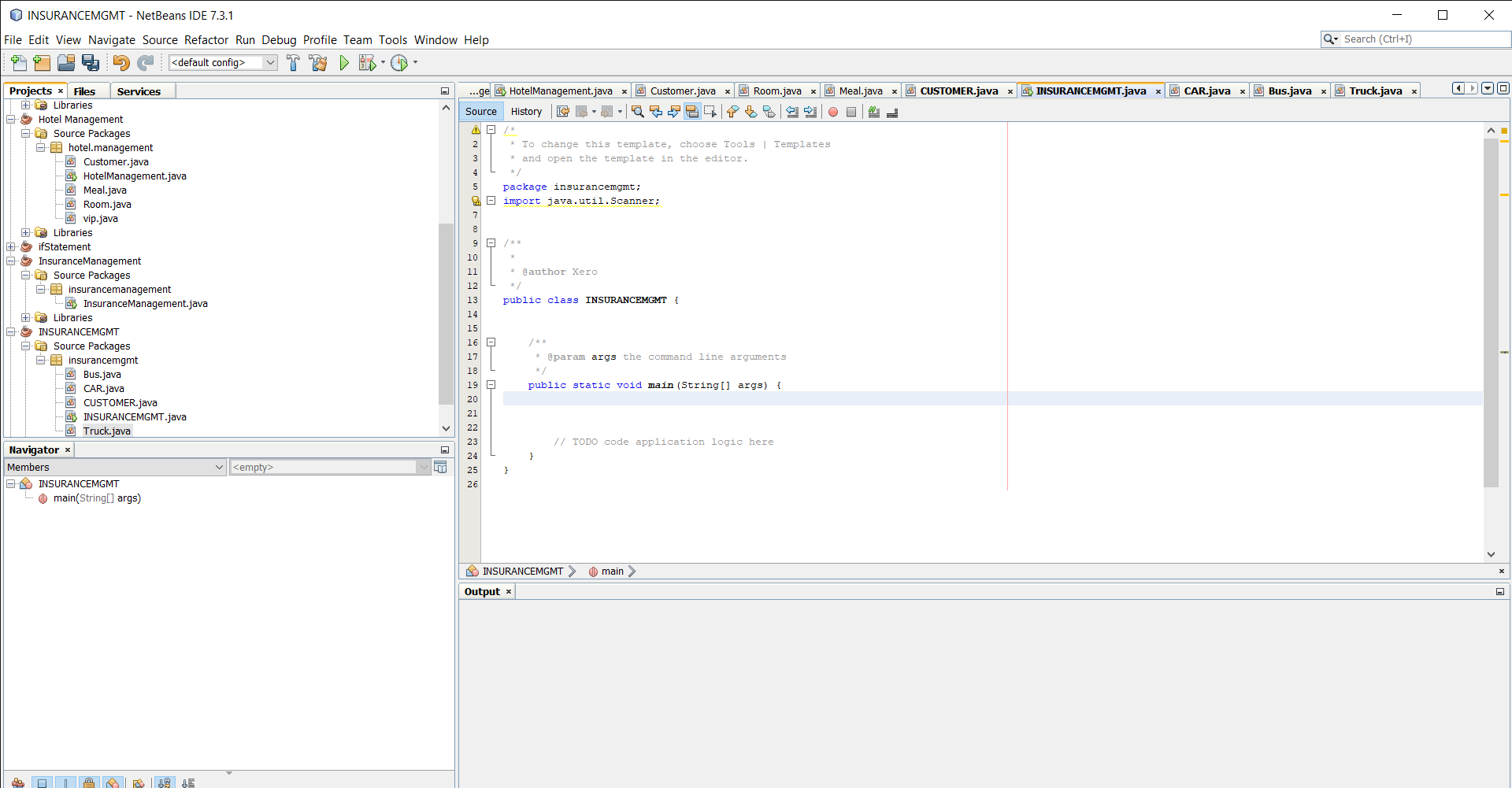Toggle a bookmark on the current line
Screen dimensions: 1512x788
point(768,112)
